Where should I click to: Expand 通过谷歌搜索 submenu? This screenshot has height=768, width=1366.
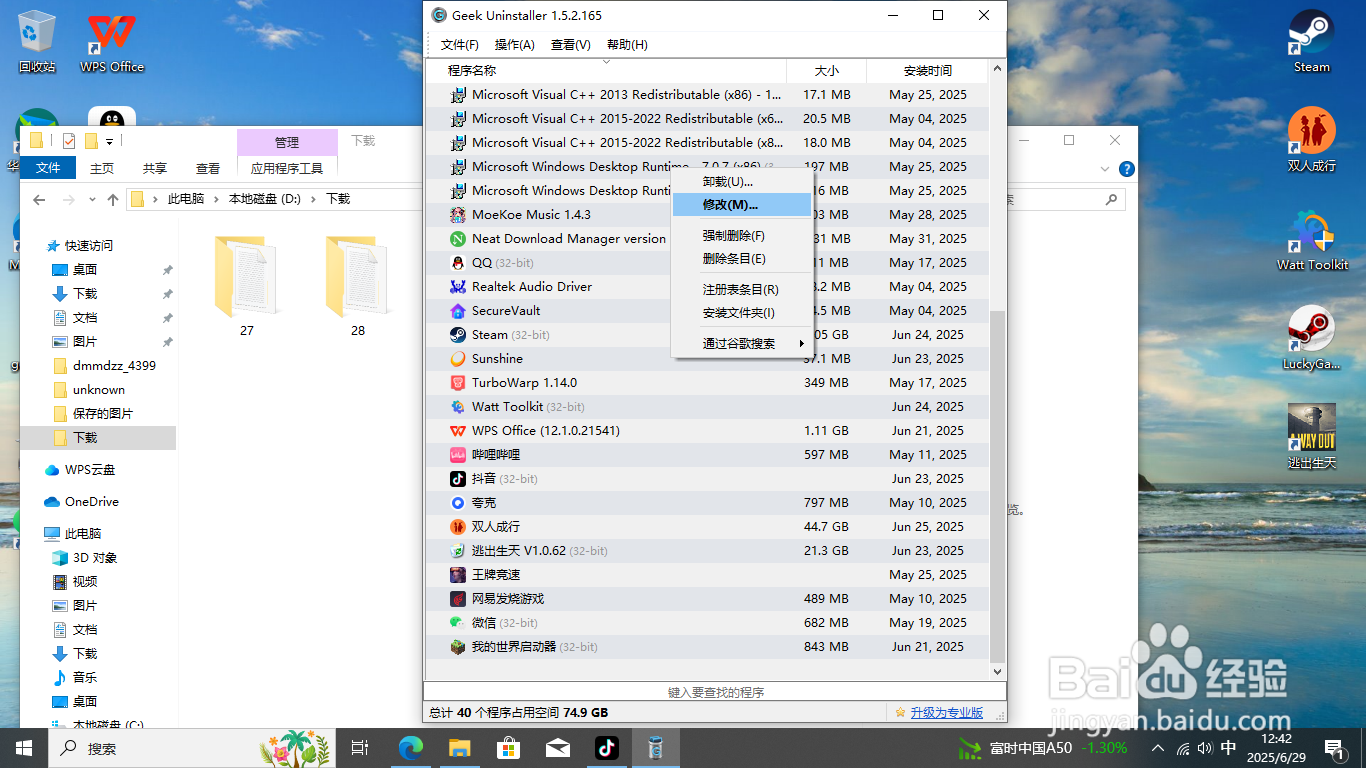tap(741, 344)
